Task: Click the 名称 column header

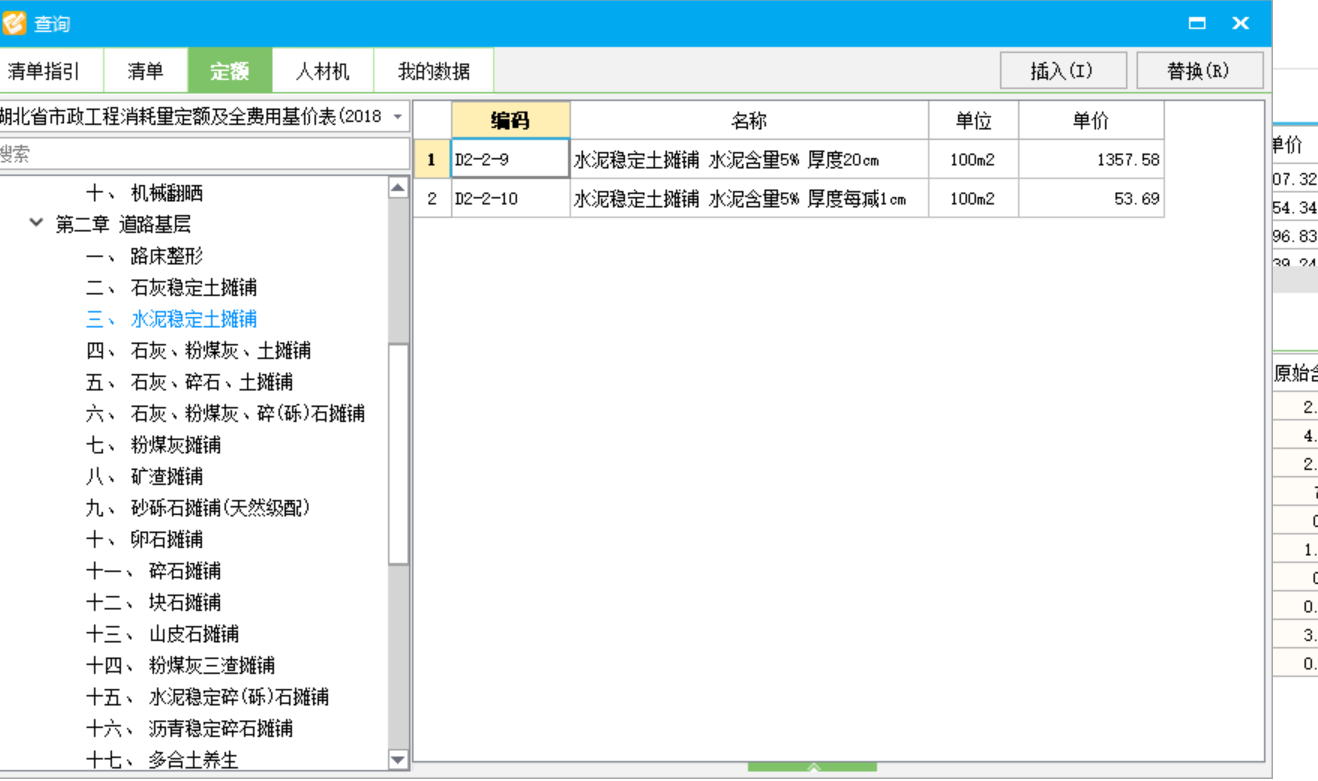Action: pos(749,121)
